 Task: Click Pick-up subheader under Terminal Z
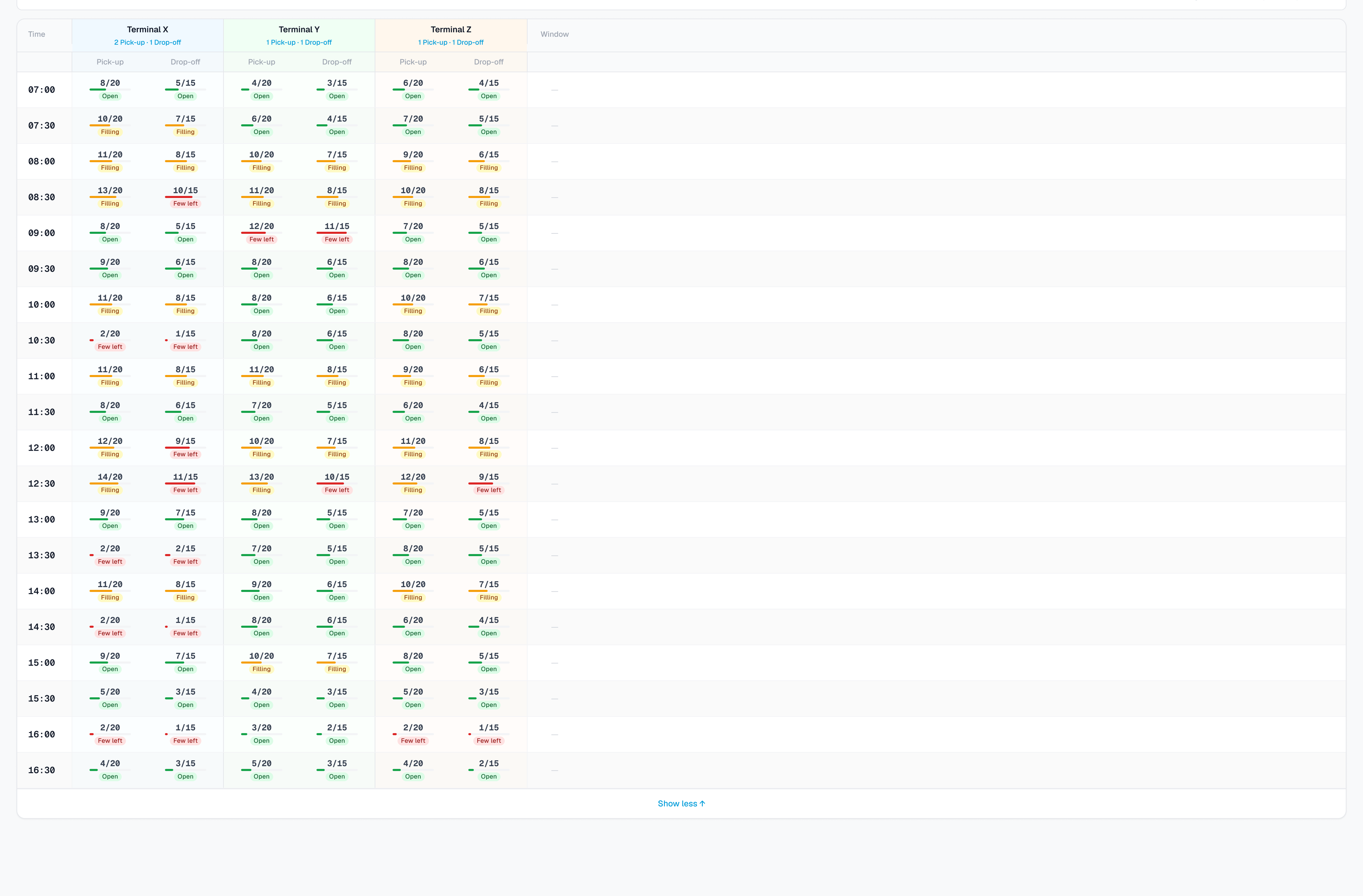pyautogui.click(x=413, y=62)
